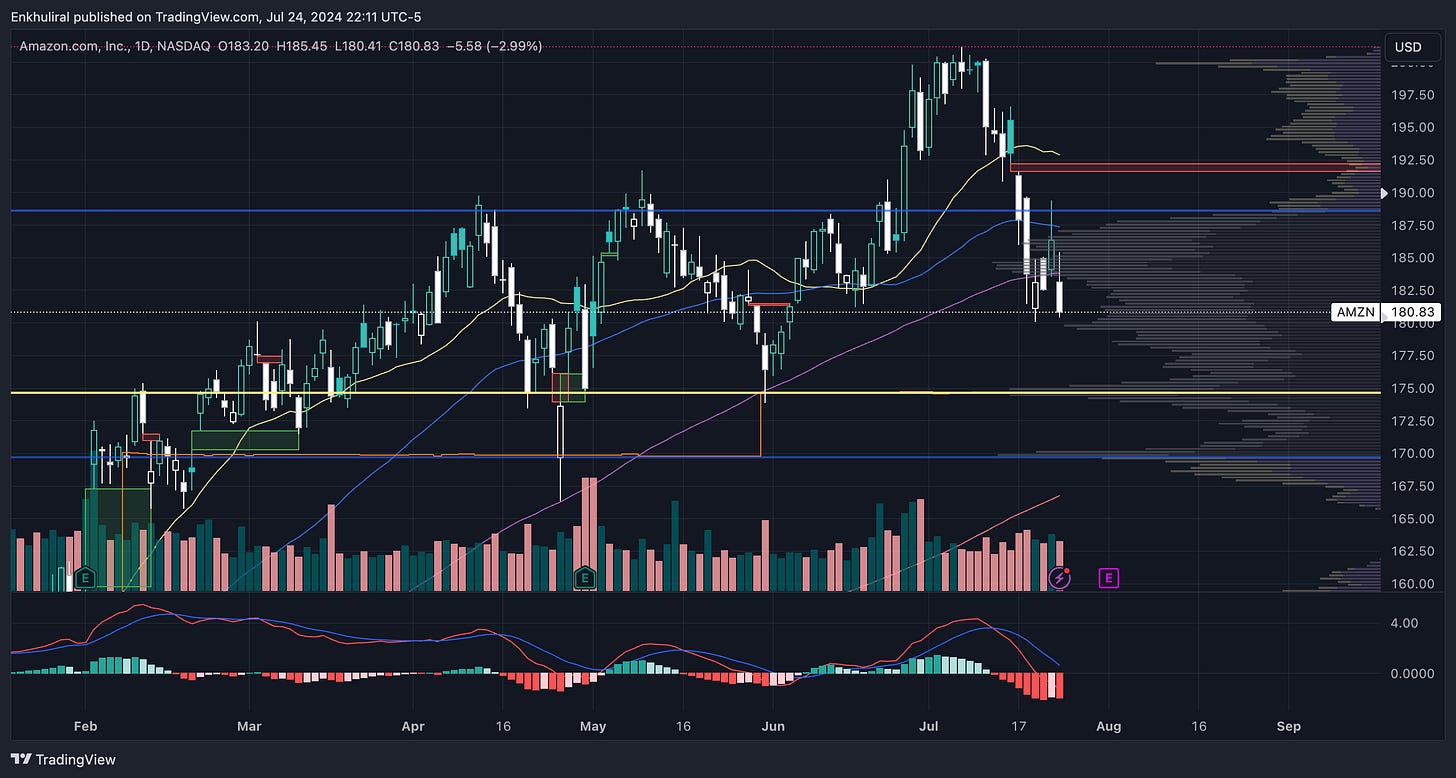Click the 17 date label after Jul
This screenshot has width=1456, height=778.
pos(1019,727)
